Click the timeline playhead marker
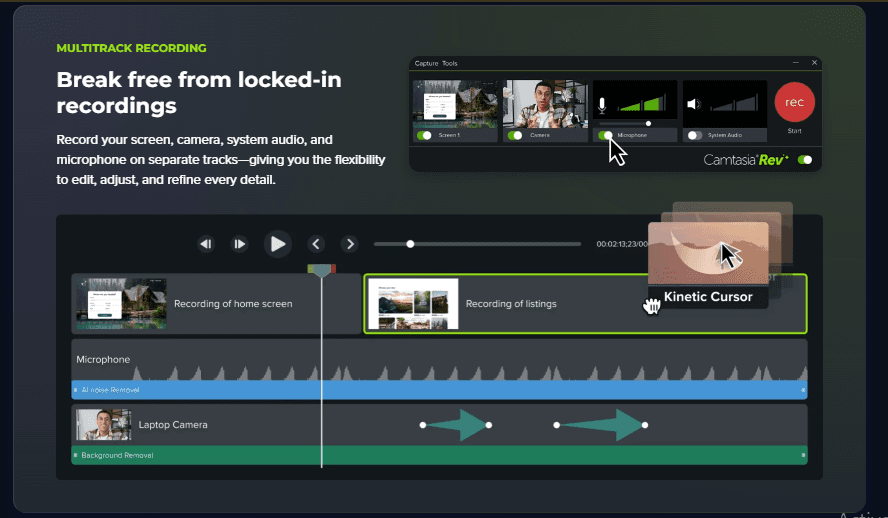This screenshot has height=518, width=888. click(322, 270)
